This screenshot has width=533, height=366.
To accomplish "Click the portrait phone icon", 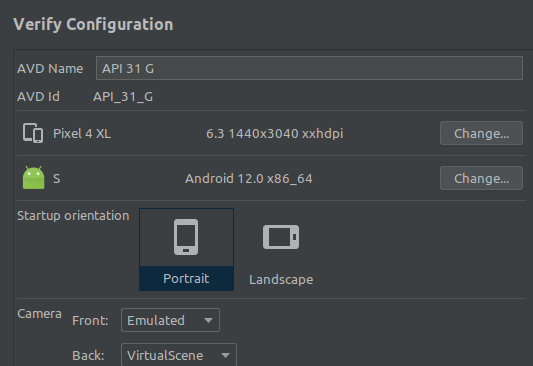I will pyautogui.click(x=186, y=237).
